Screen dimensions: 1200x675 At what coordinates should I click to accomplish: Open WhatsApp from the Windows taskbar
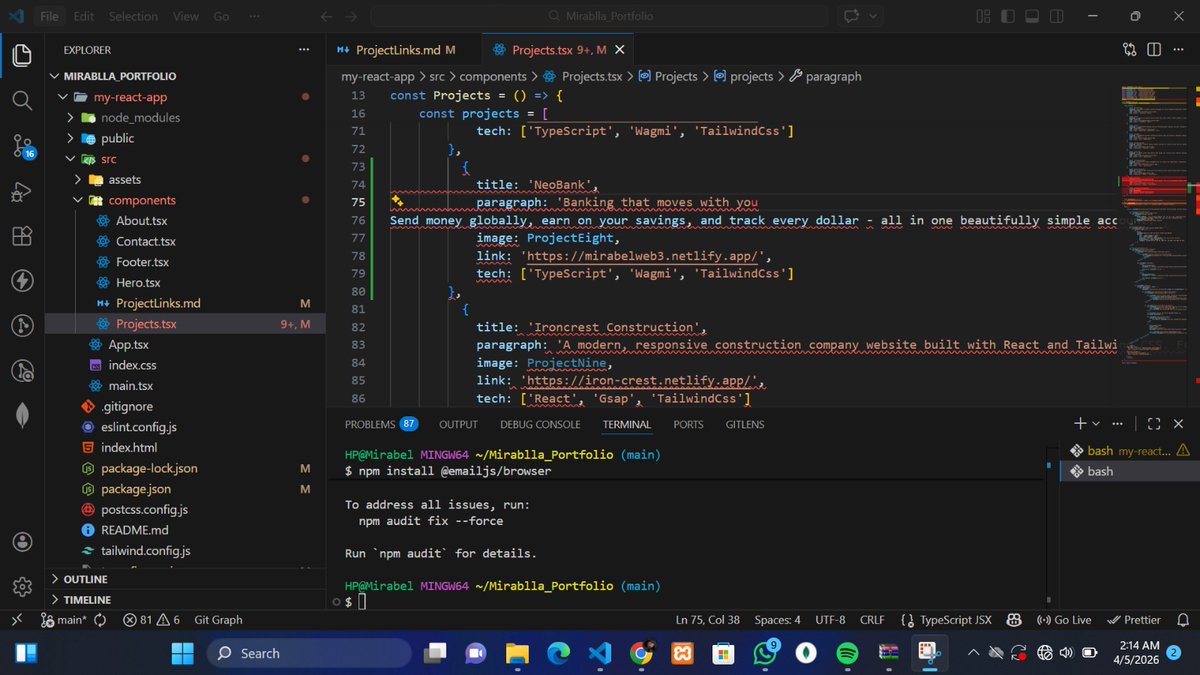[x=766, y=653]
